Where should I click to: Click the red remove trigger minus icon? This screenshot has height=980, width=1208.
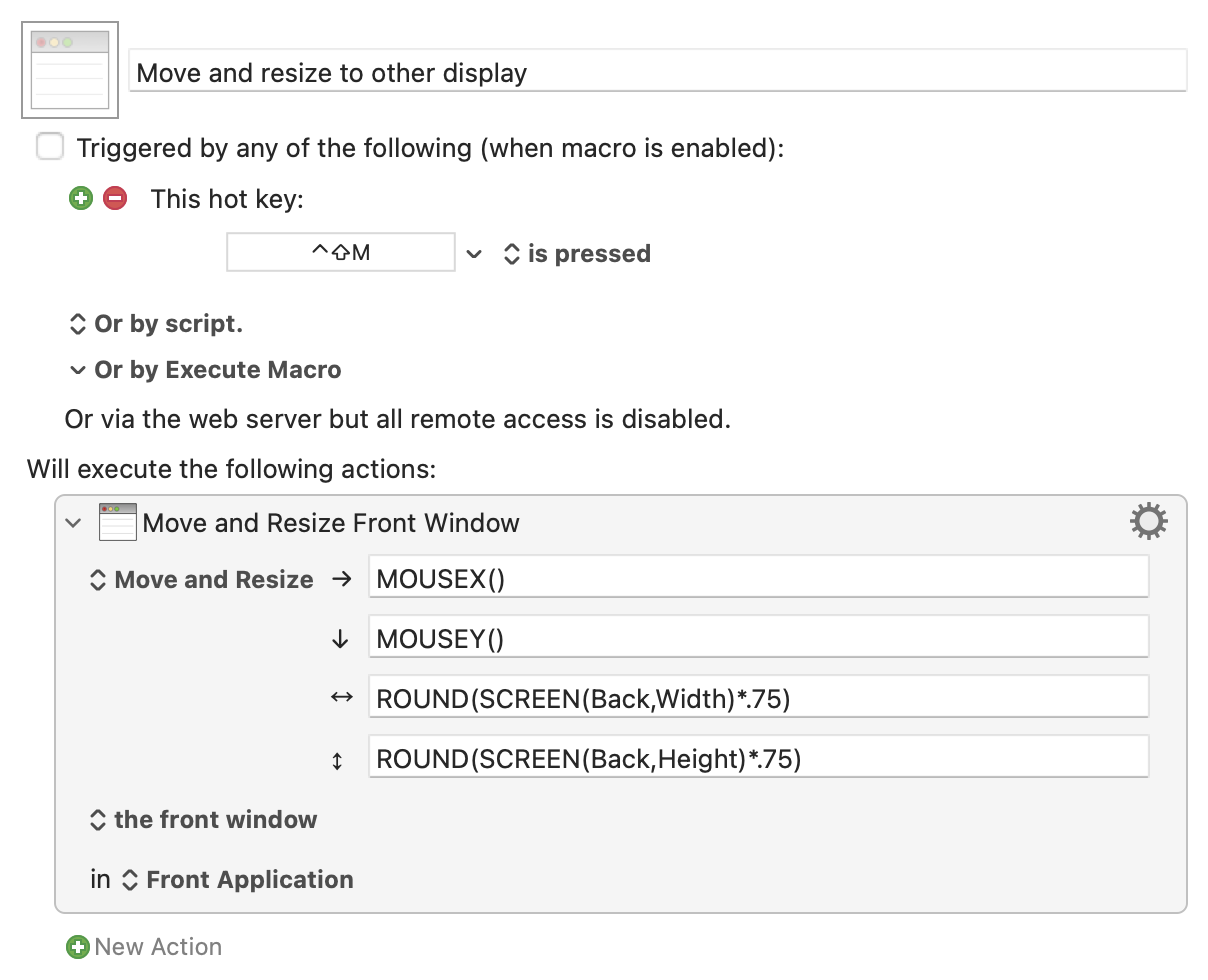pos(115,198)
